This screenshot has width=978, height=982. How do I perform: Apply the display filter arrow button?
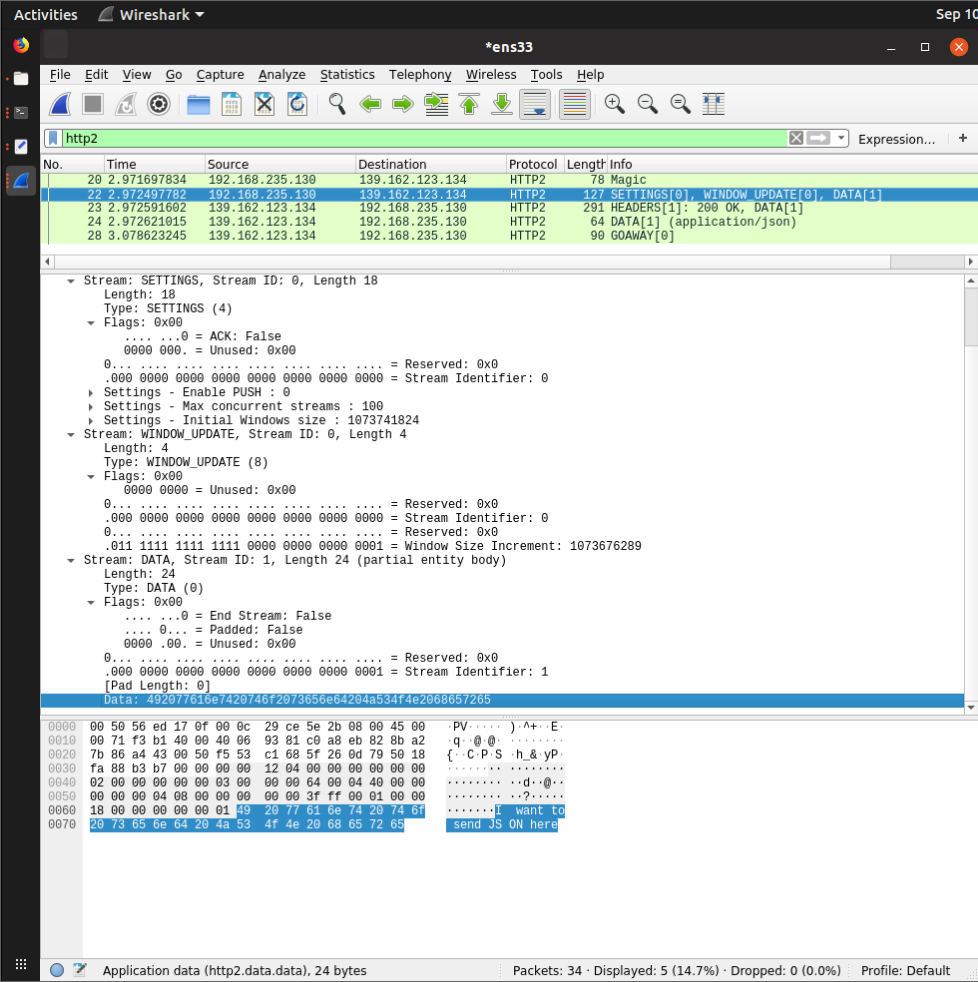pyautogui.click(x=818, y=138)
